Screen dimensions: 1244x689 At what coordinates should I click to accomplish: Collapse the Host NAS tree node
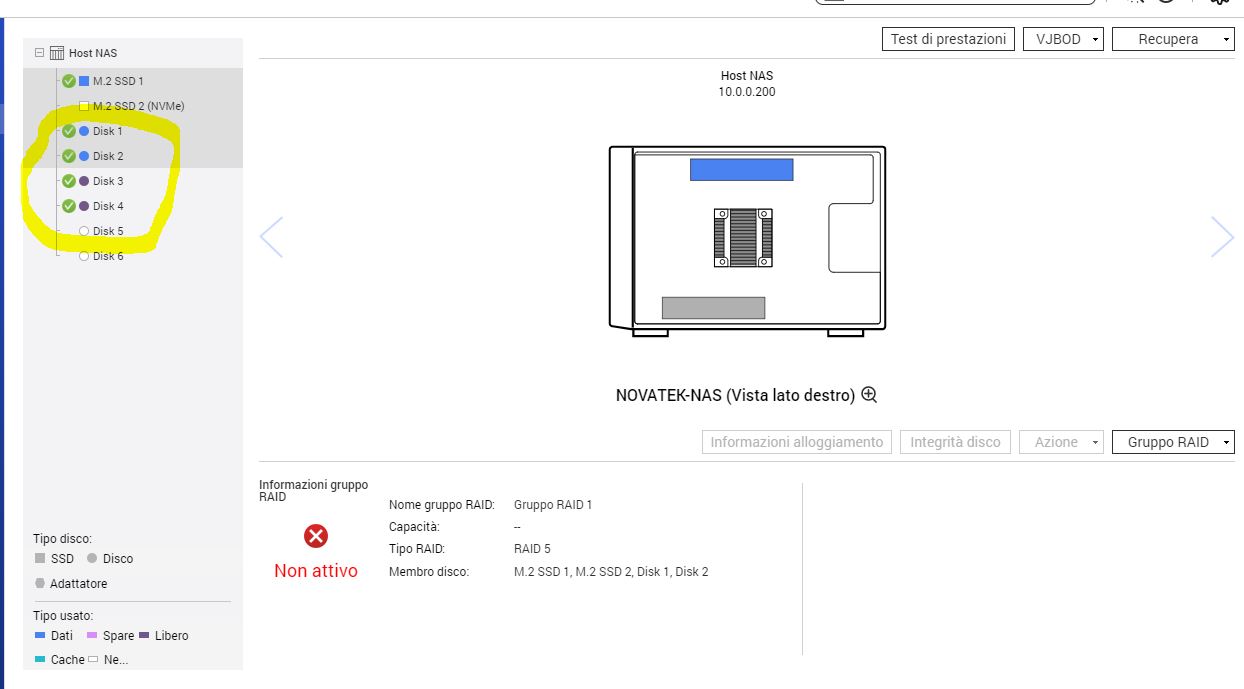(39, 53)
